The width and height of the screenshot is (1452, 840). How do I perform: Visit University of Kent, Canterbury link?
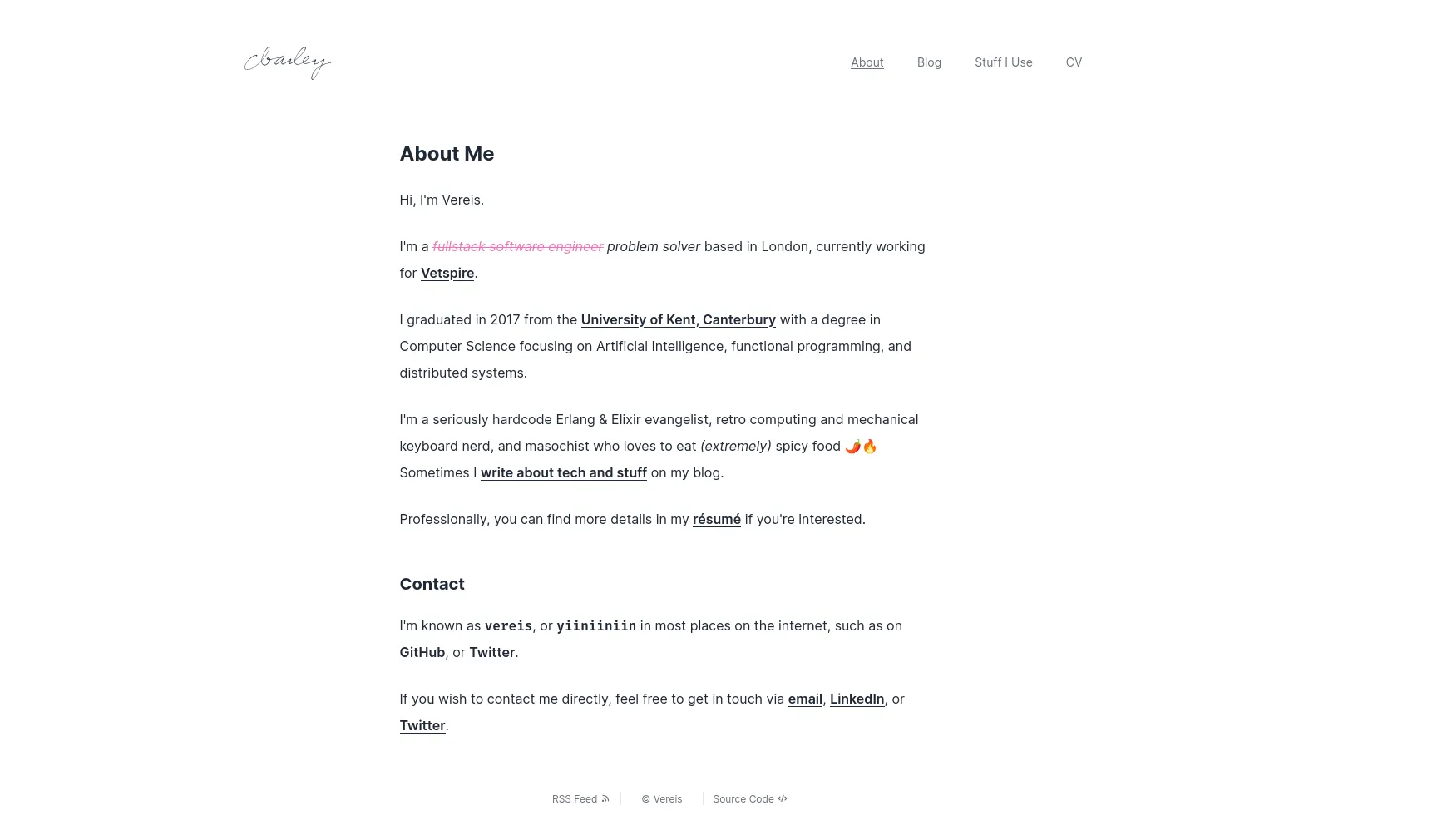pyautogui.click(x=678, y=319)
